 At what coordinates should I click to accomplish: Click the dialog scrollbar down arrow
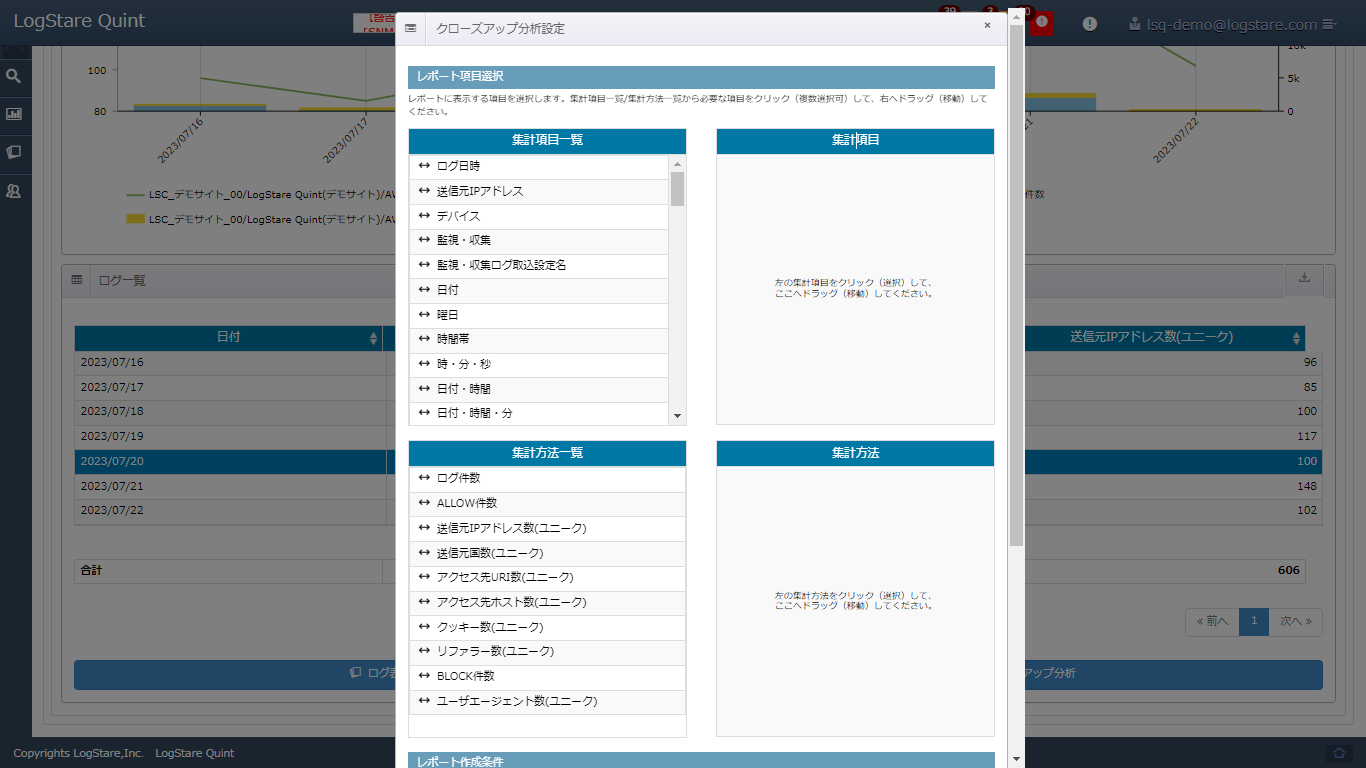1016,759
